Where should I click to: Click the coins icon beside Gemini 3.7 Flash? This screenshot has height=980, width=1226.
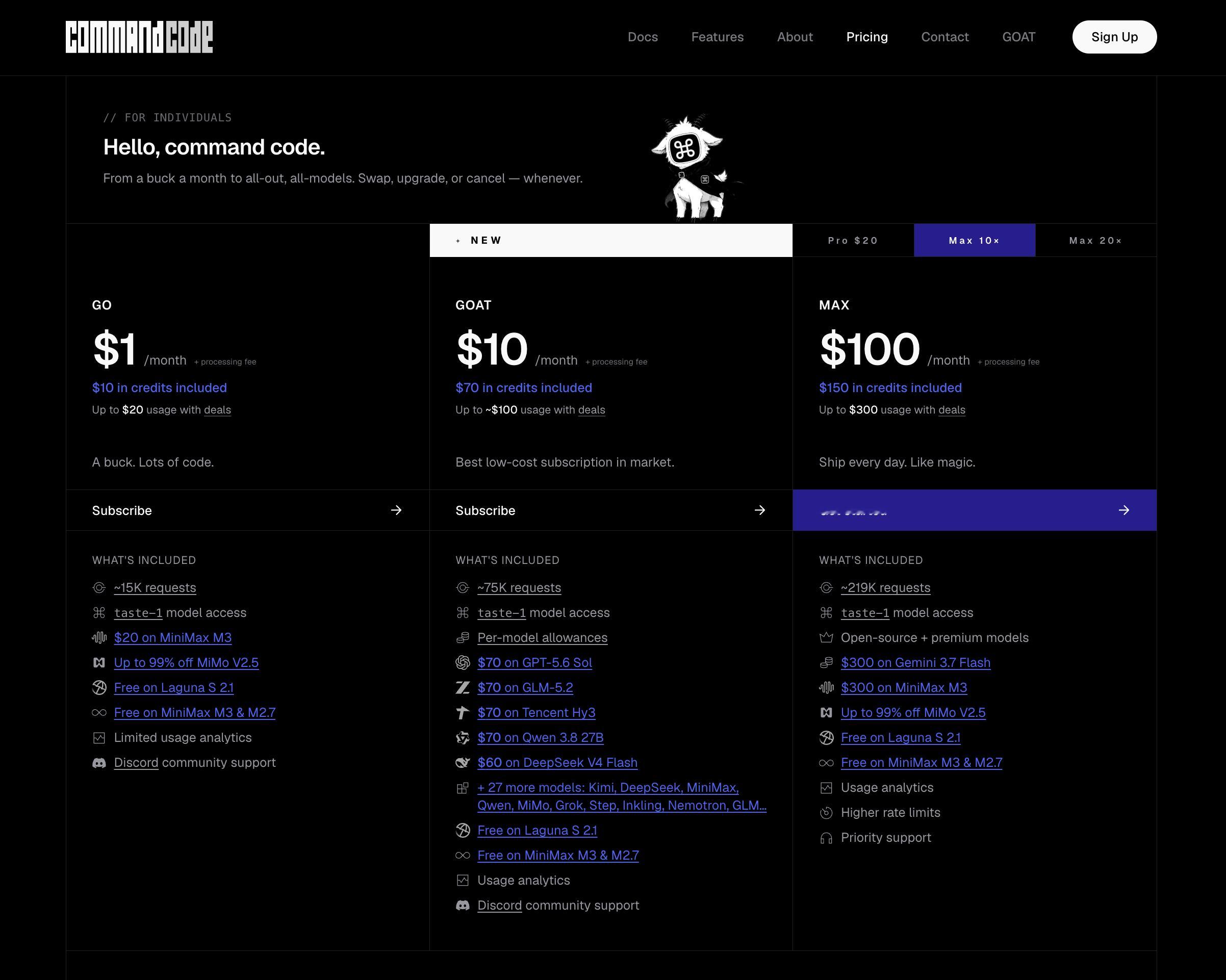[826, 663]
